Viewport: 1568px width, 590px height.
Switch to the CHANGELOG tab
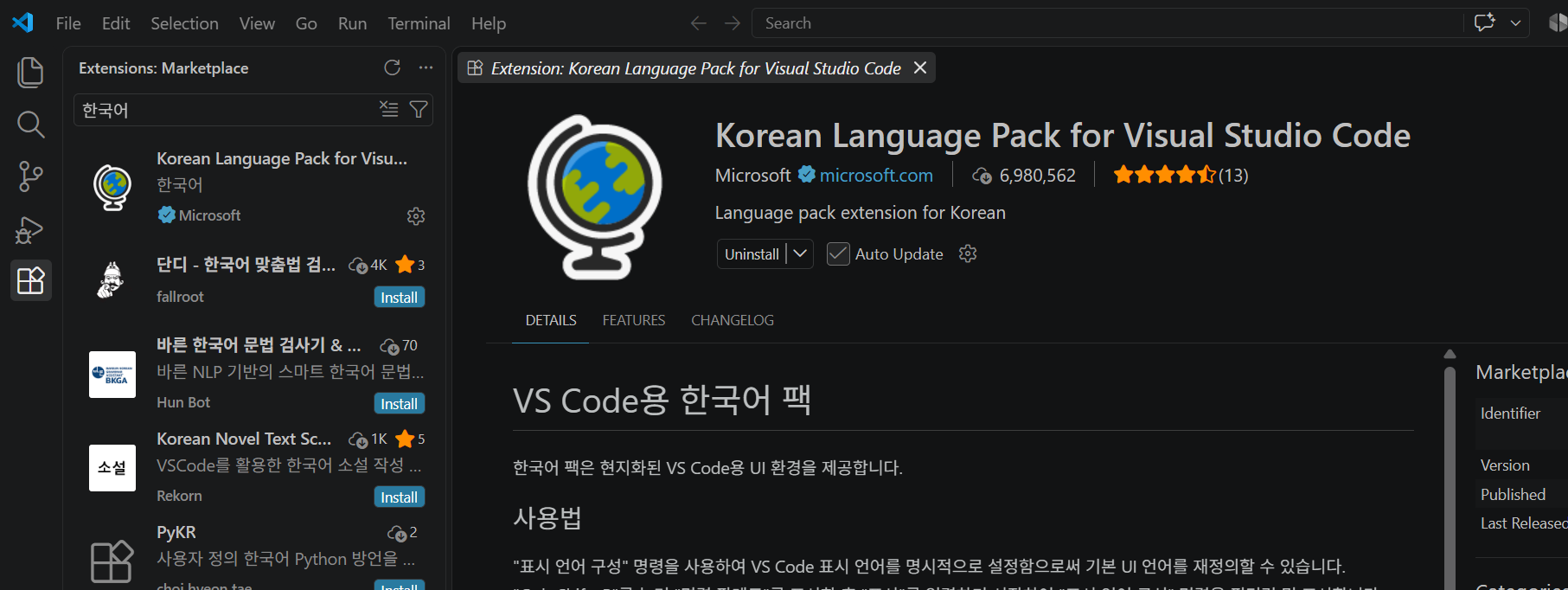point(733,320)
